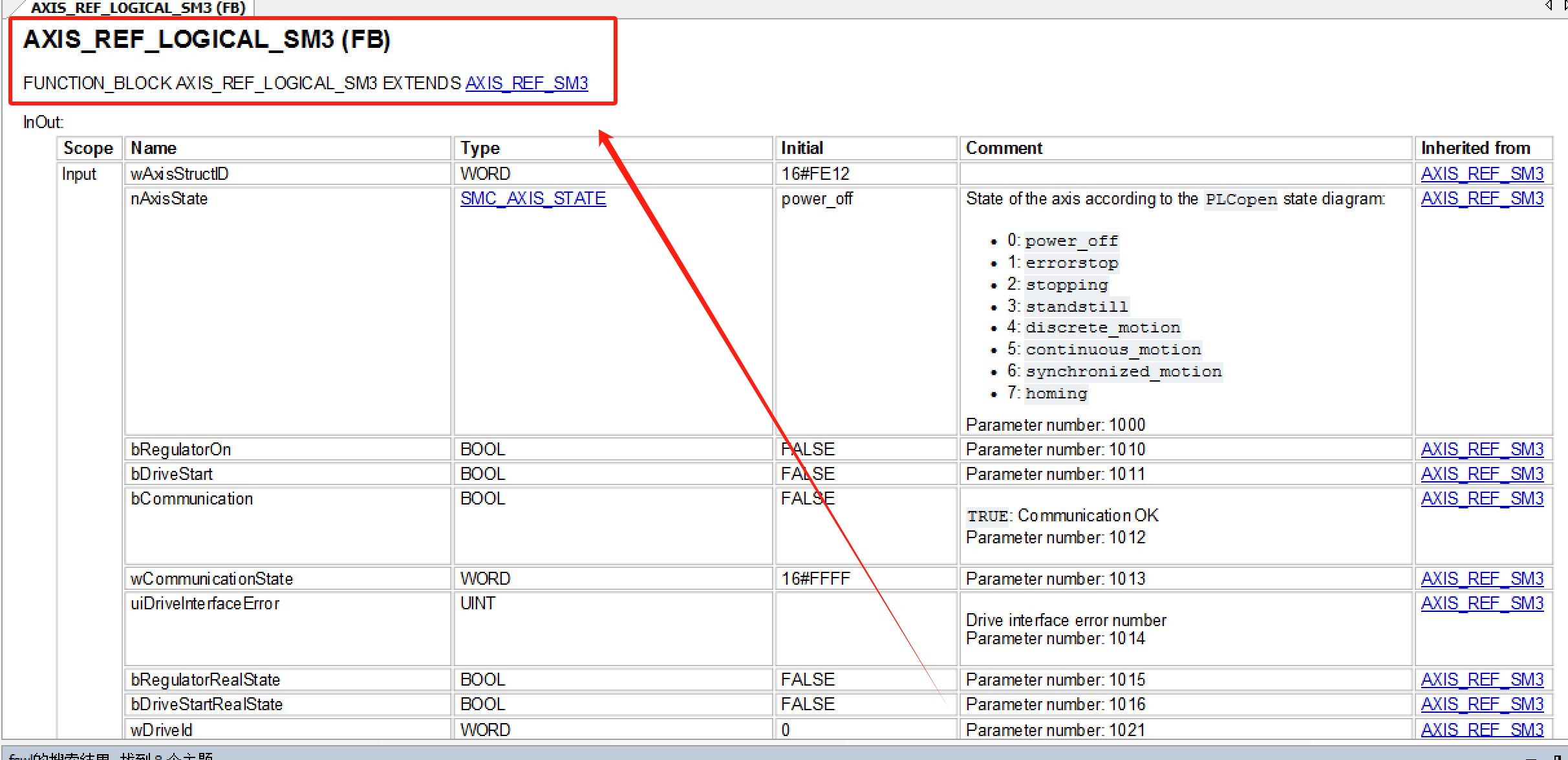Select the wAxisStructID name cell
This screenshot has height=760, width=1568.
[287, 174]
